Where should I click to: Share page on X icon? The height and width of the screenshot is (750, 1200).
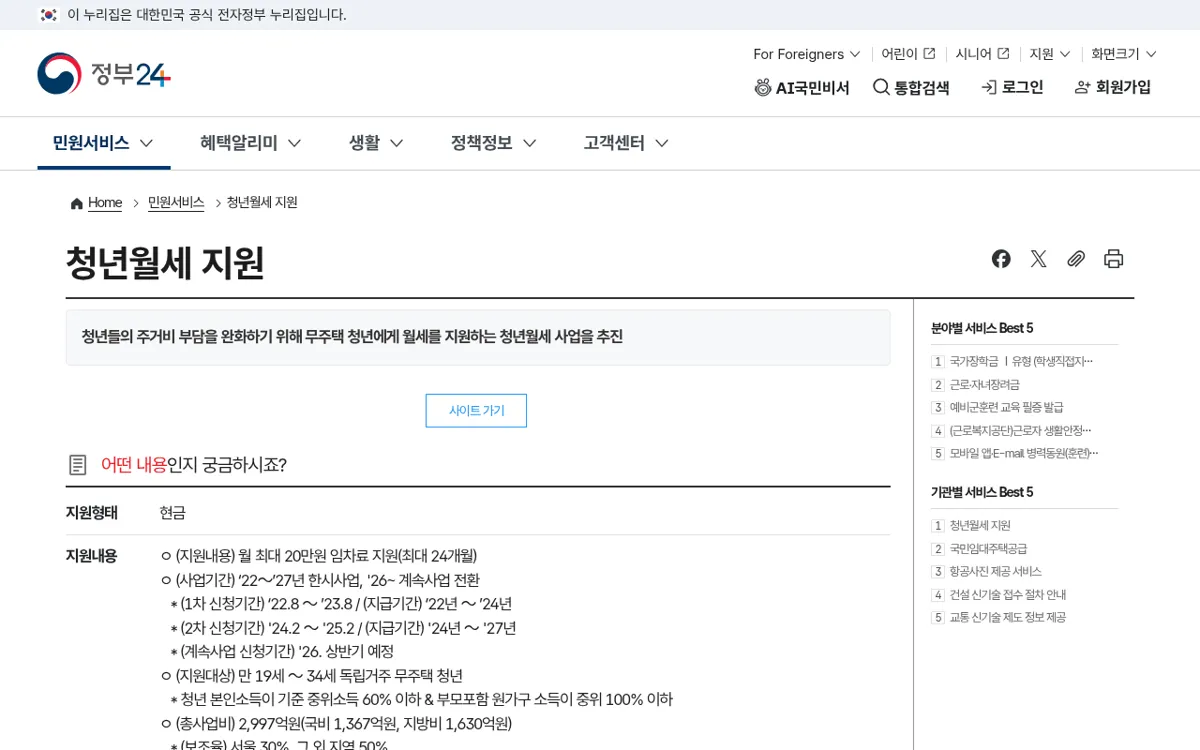1039,259
